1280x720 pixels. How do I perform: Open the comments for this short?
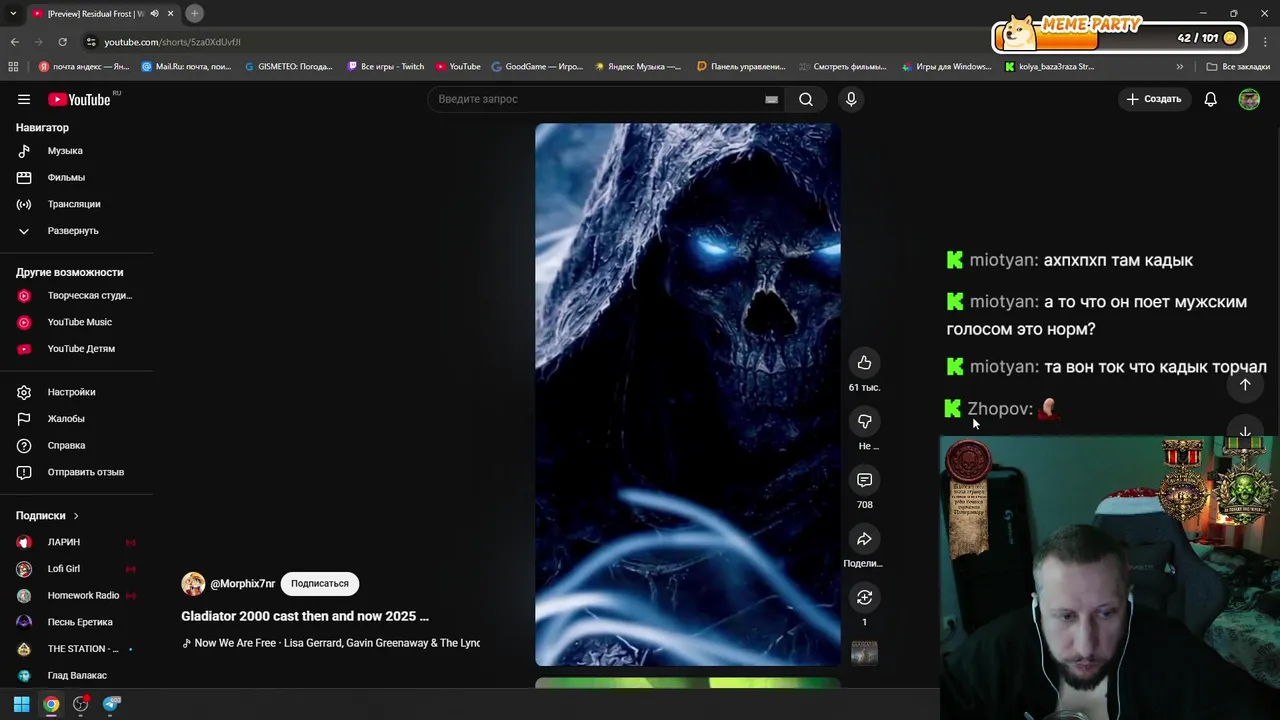pos(864,480)
